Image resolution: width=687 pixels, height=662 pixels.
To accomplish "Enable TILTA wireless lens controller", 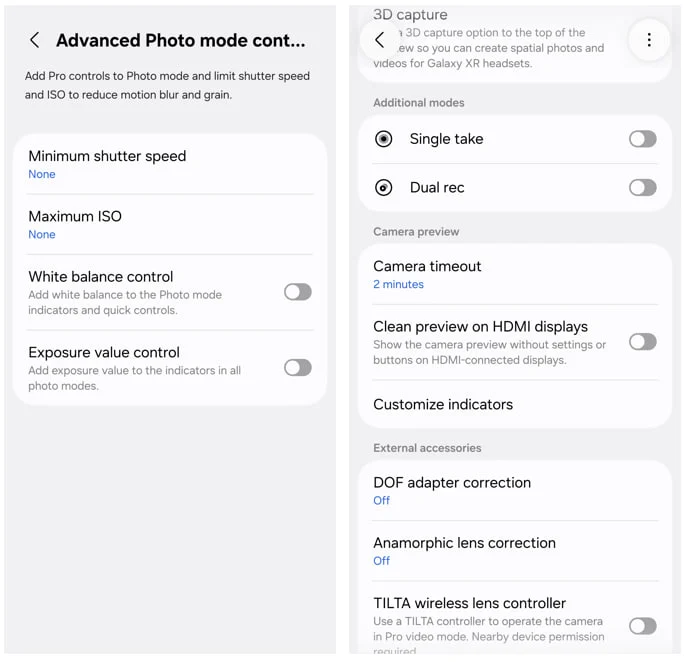I will coord(642,626).
